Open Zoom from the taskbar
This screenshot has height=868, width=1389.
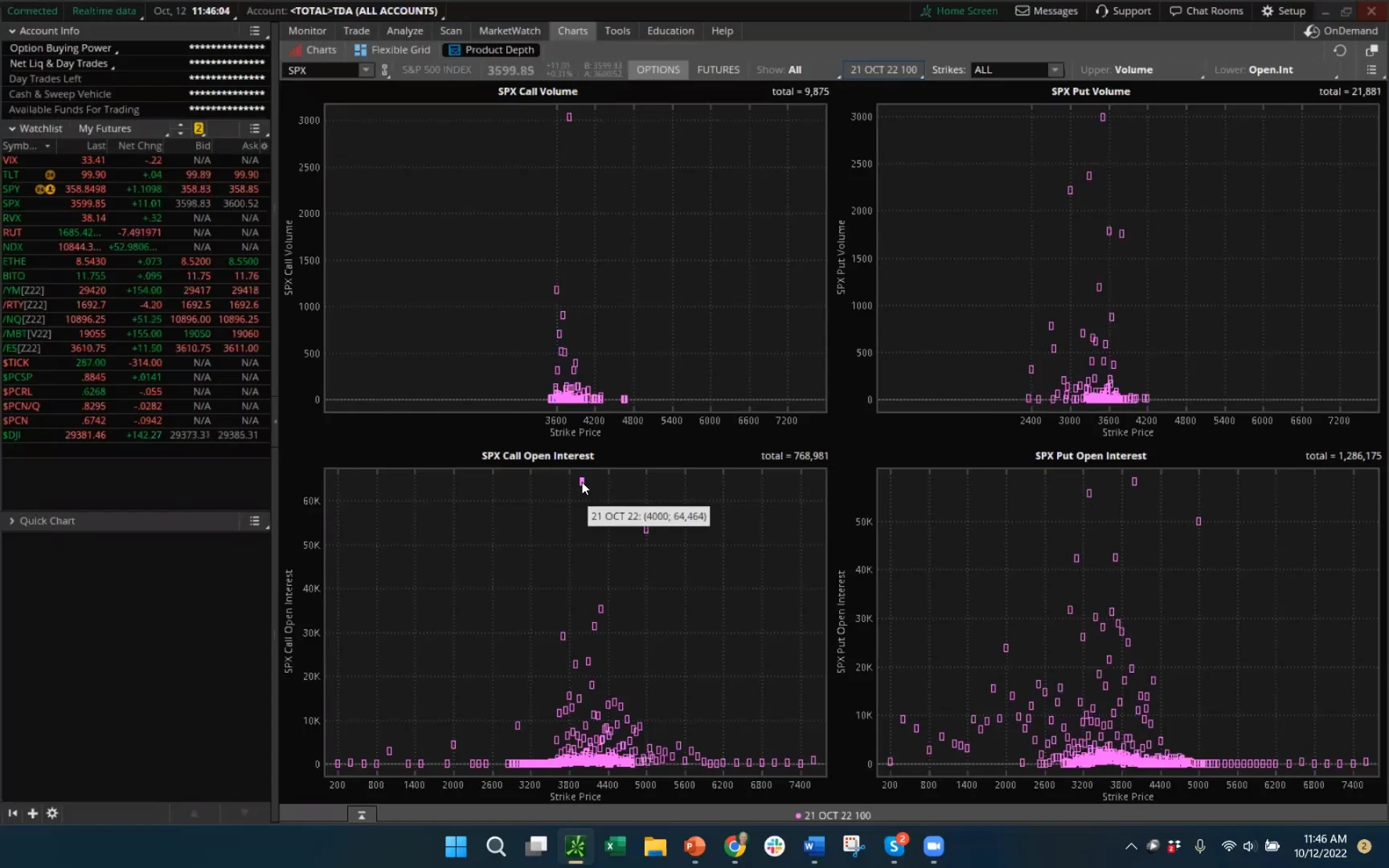coord(933,845)
